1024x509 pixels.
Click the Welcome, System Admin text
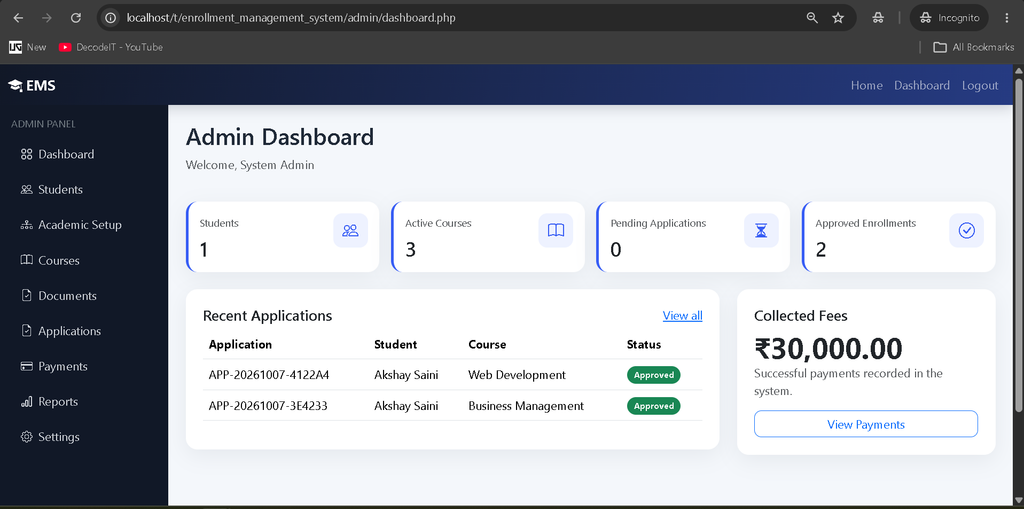click(250, 165)
